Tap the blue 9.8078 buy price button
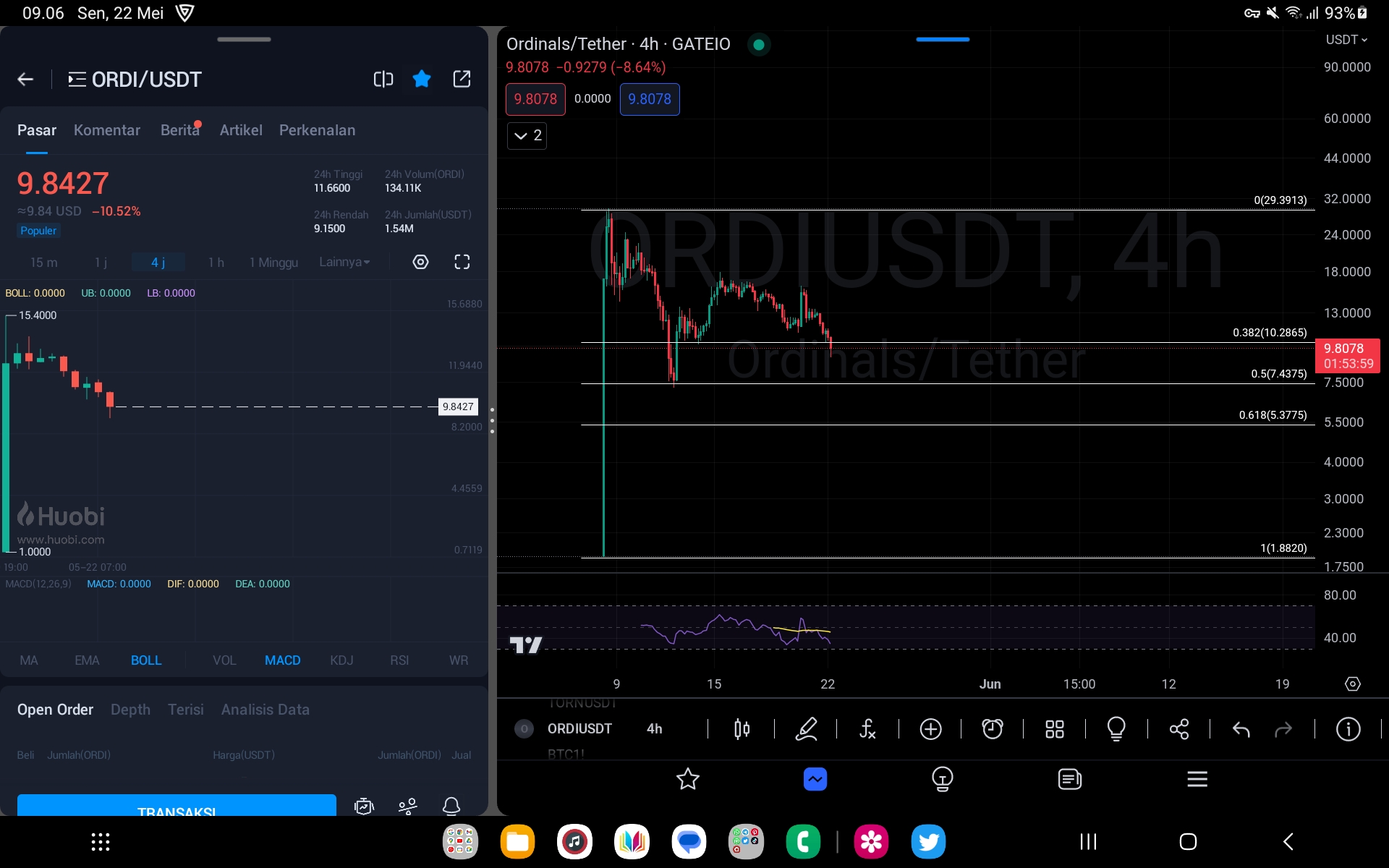This screenshot has height=868, width=1389. coord(650,99)
